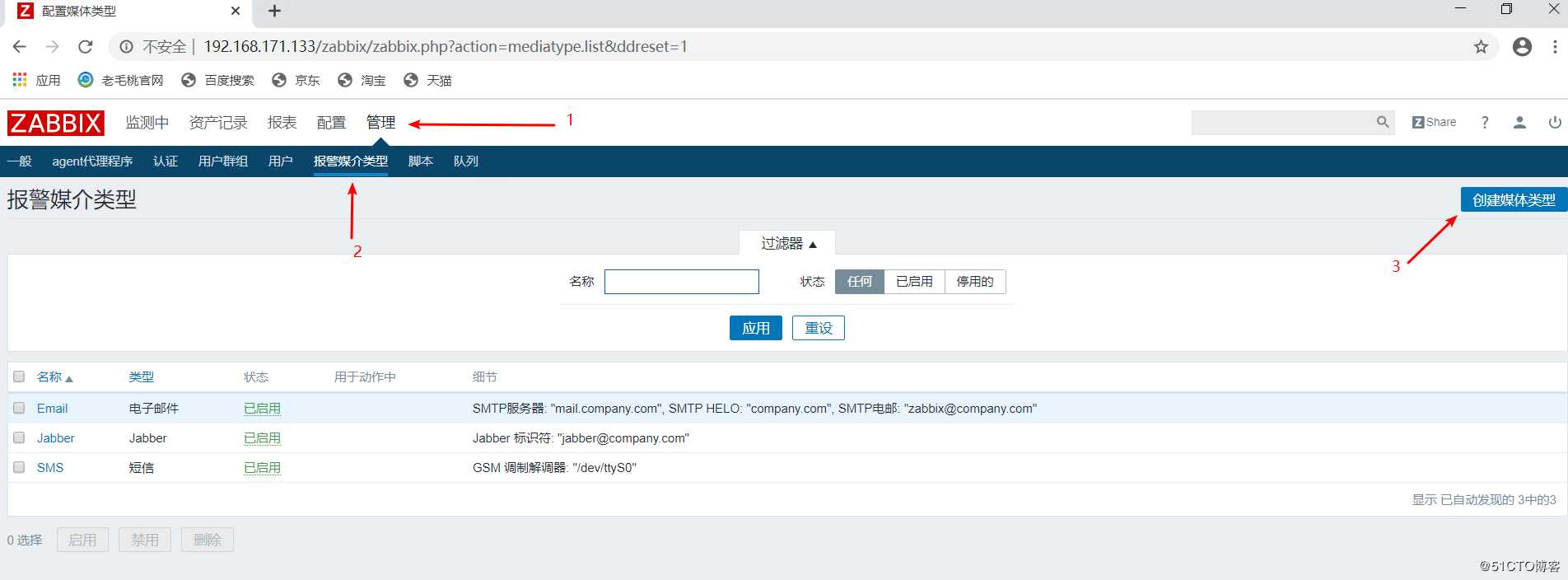Open the 京东 bookmark

[296, 80]
